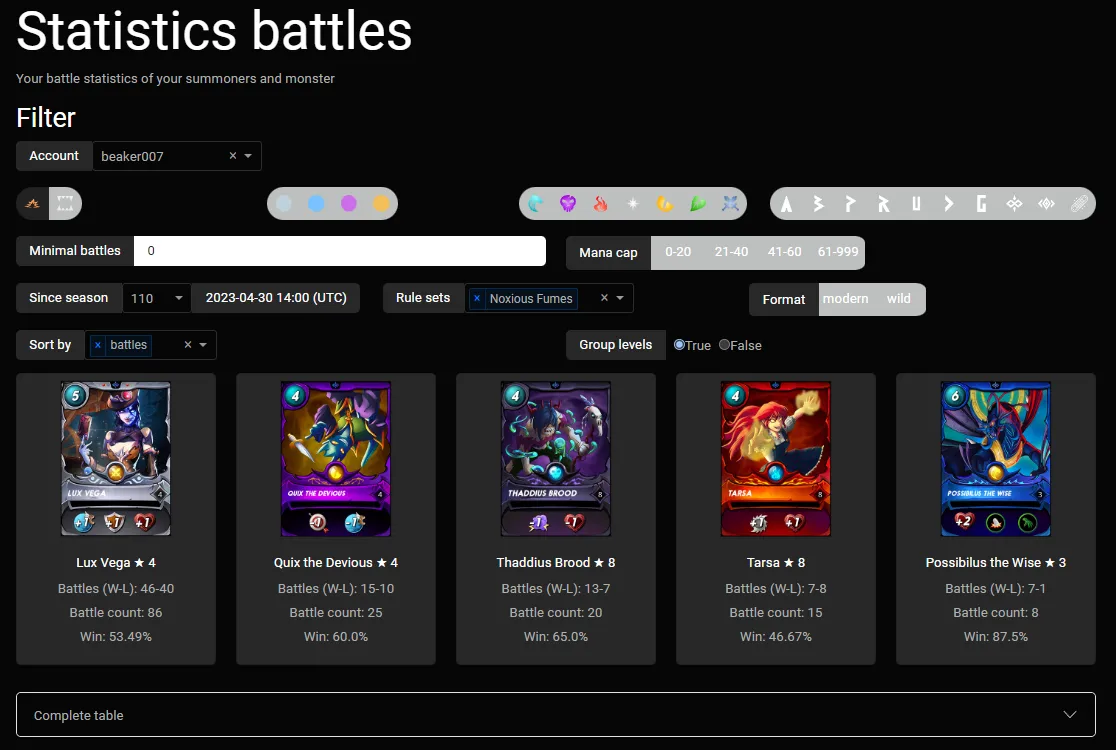Select the last edition icon resembling a bandage
The width and height of the screenshot is (1116, 750).
[1079, 204]
